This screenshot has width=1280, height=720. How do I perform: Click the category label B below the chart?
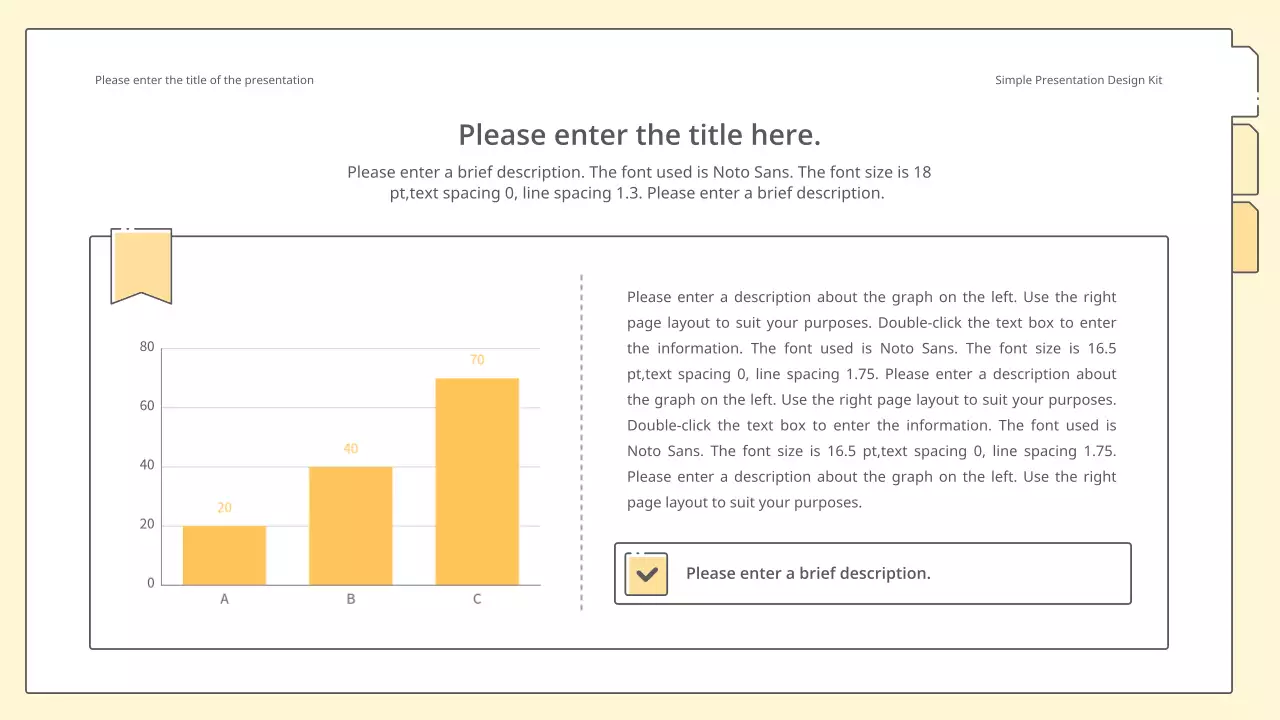tap(351, 599)
